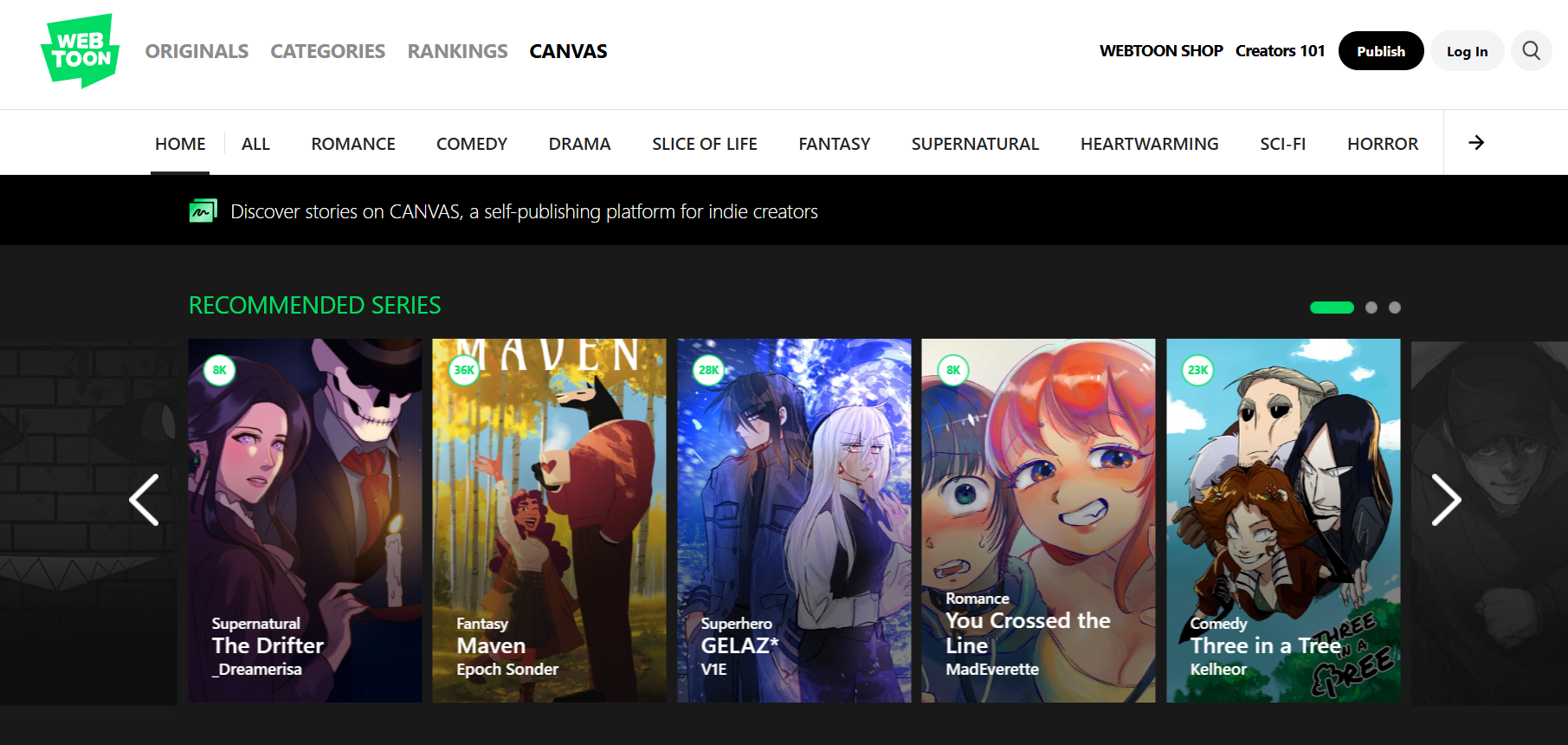The image size is (1568, 745).
Task: Select the first carousel page indicator
Action: (1332, 308)
